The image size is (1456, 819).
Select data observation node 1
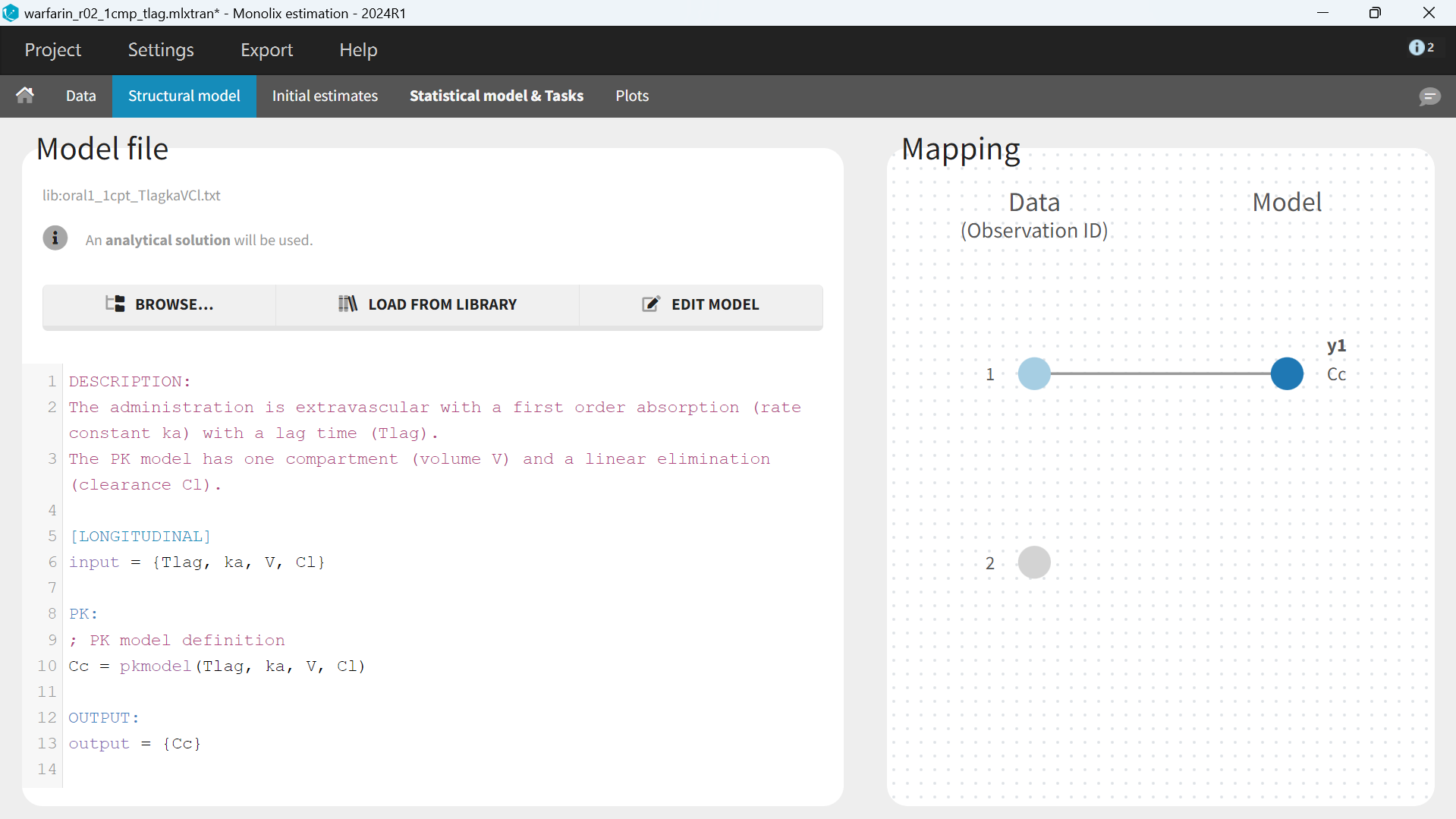coord(1033,373)
